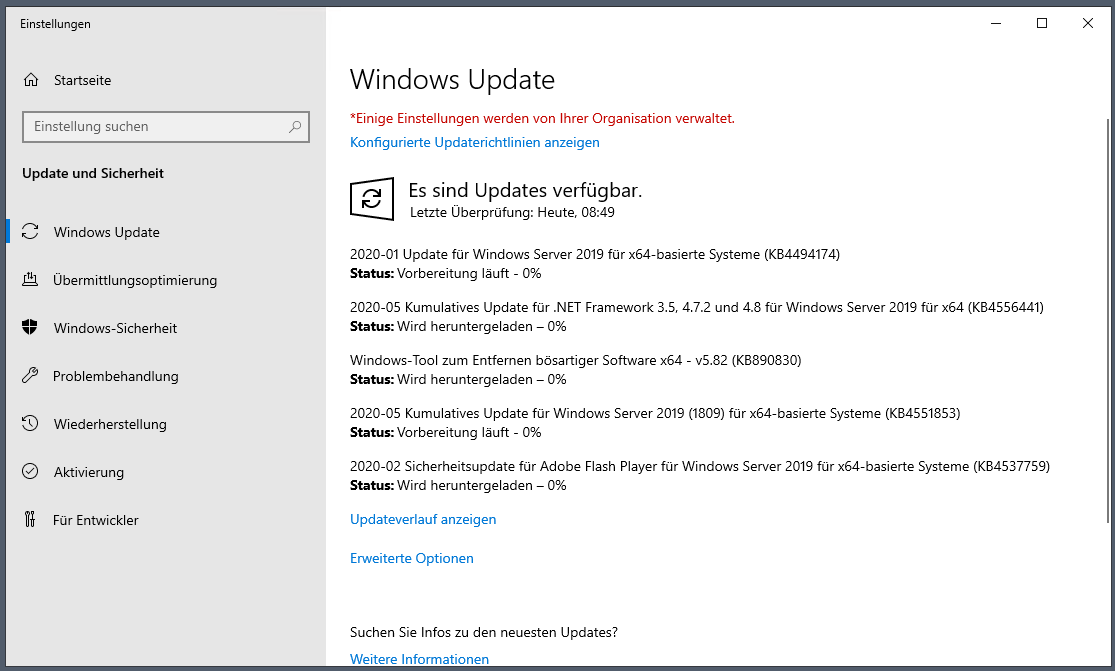The height and width of the screenshot is (671, 1115).
Task: Click the KB4537759 Adobe Flash update text
Action: point(700,466)
